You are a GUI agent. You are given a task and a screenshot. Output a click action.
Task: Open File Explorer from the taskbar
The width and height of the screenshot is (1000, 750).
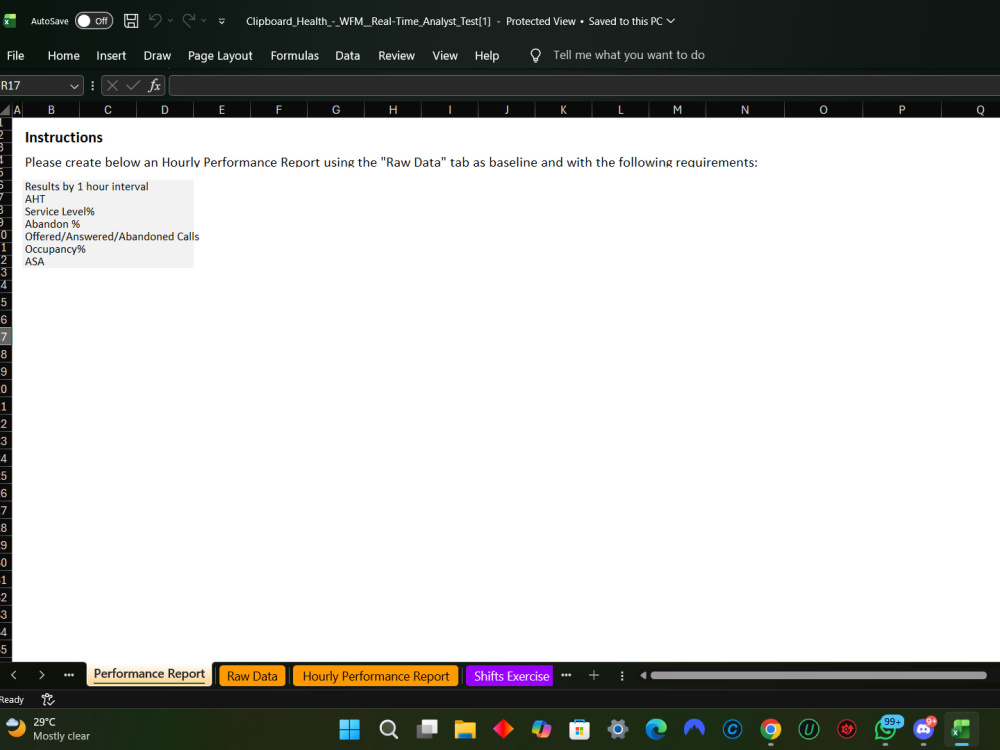pyautogui.click(x=465, y=729)
